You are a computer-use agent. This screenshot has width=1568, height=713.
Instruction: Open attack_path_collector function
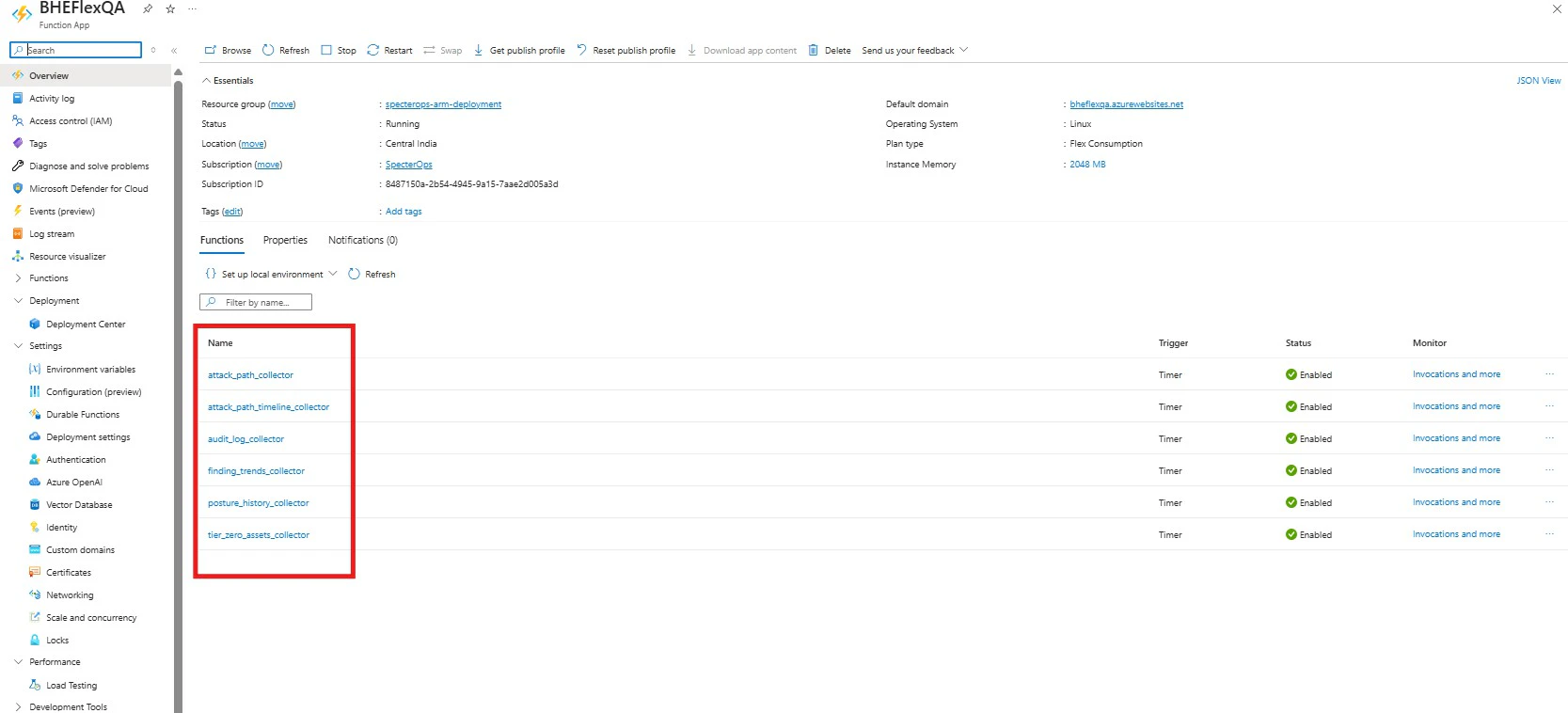click(x=250, y=375)
